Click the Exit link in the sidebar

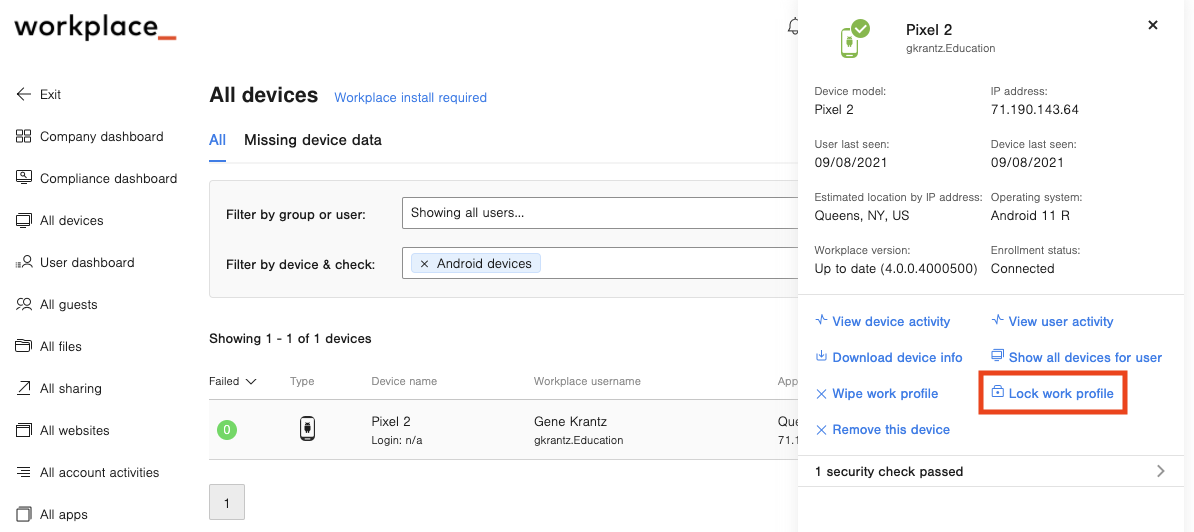tap(50, 94)
